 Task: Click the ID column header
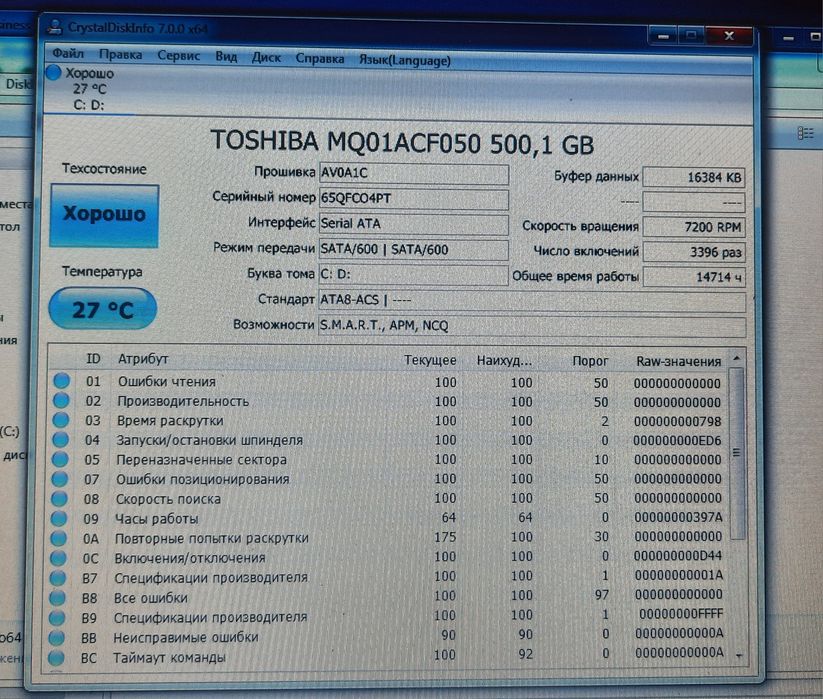[93, 358]
